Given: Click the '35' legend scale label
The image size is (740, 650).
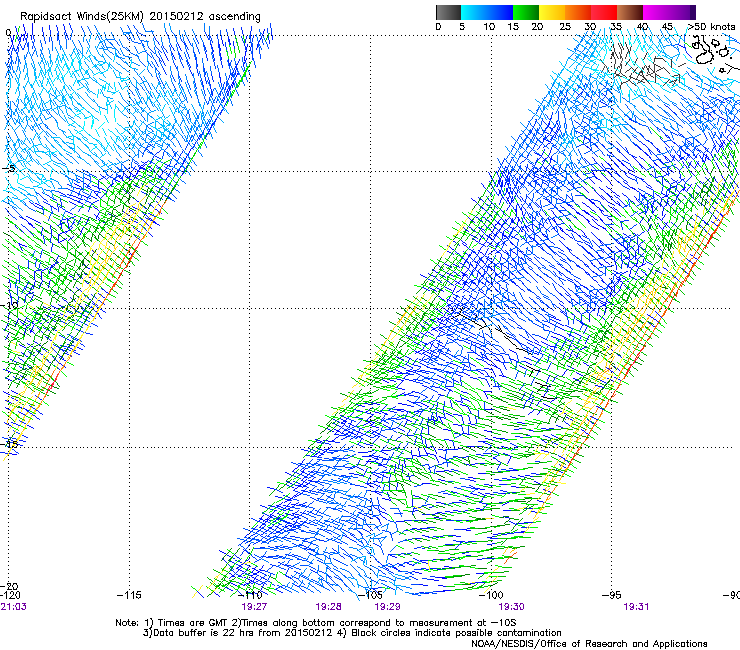Looking at the screenshot, I should click(x=616, y=26).
